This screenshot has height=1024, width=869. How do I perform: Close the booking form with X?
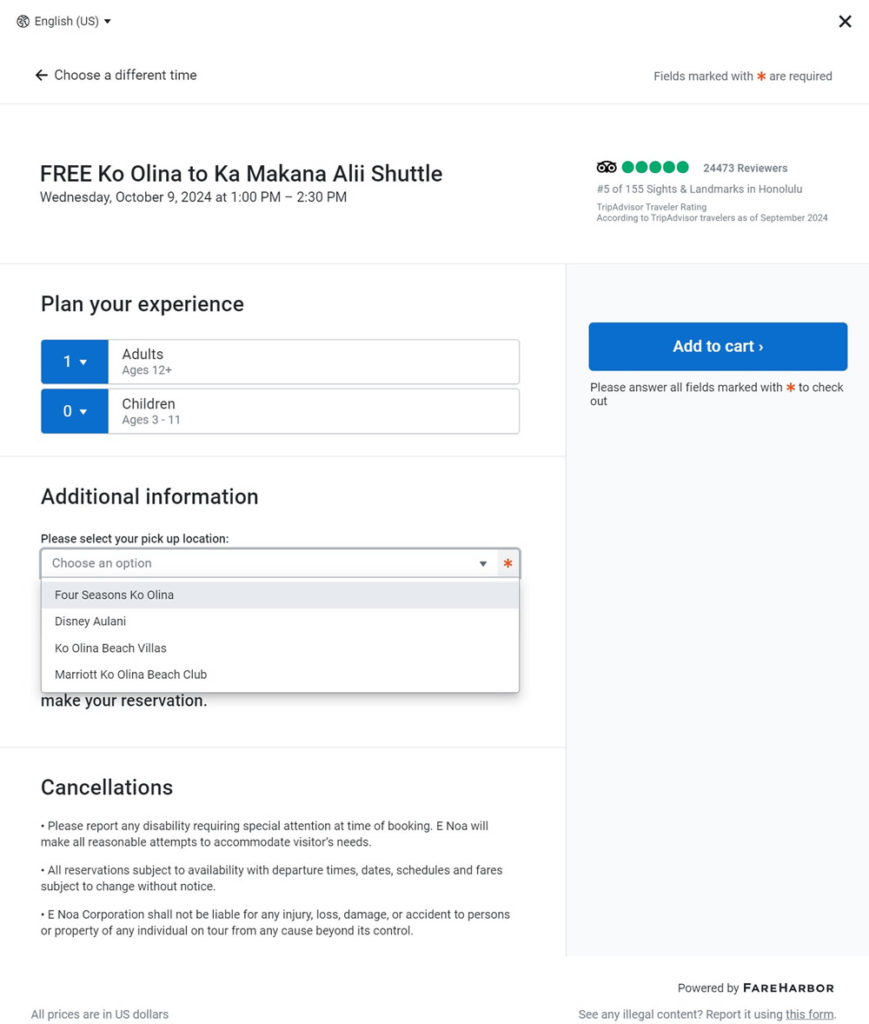point(845,21)
